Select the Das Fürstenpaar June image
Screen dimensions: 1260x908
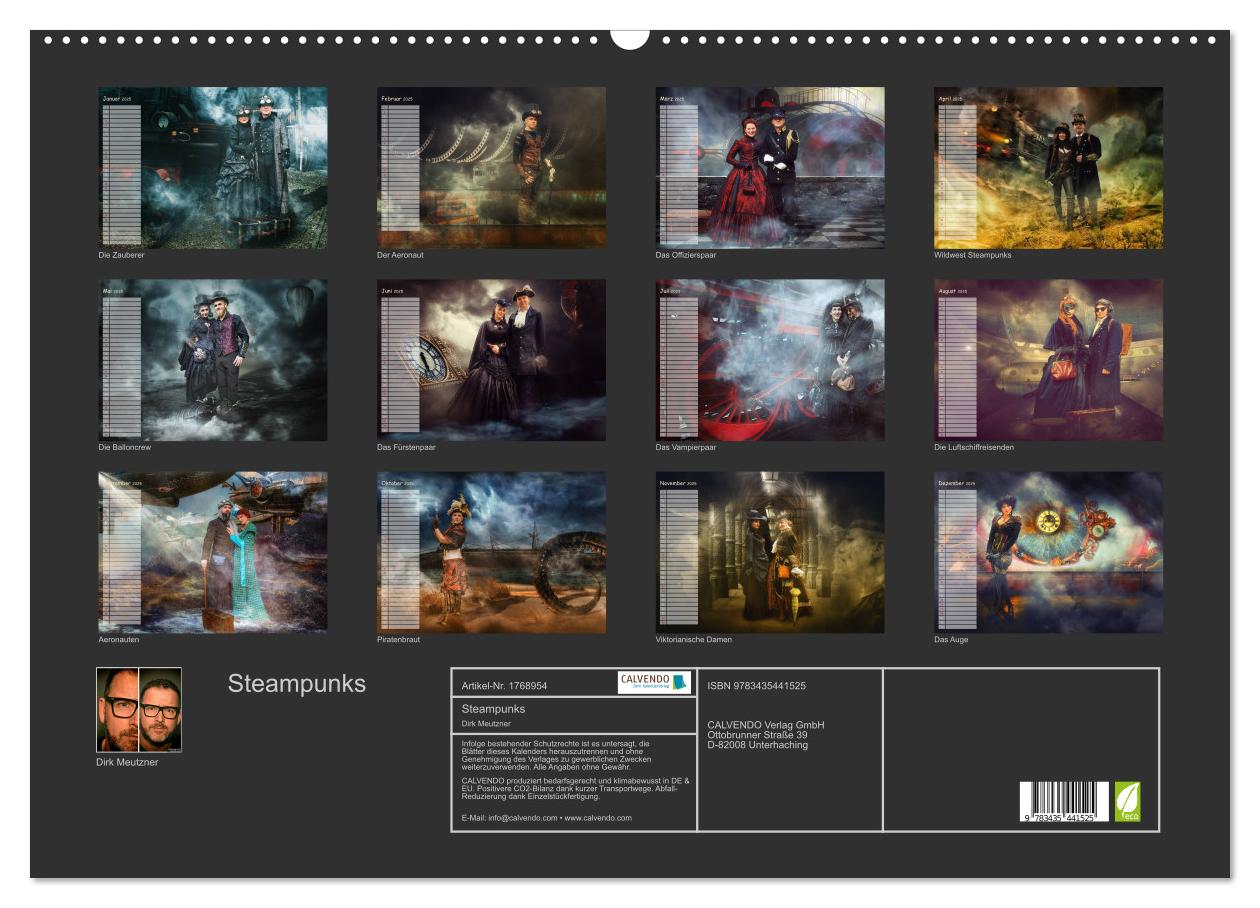(491, 360)
